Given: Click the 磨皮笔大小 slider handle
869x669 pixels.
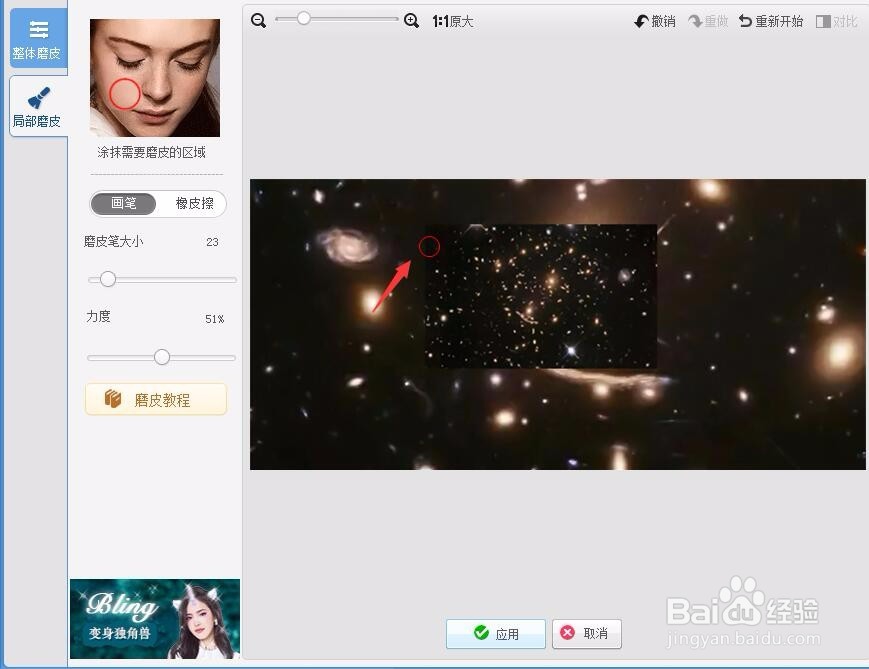Looking at the screenshot, I should [x=108, y=279].
